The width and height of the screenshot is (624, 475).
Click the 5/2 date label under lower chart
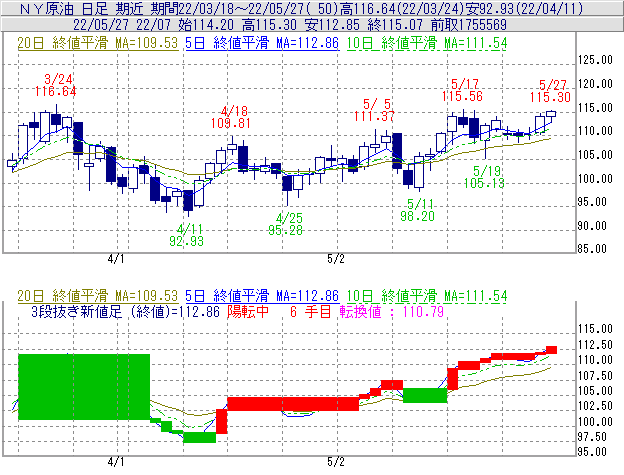335,462
